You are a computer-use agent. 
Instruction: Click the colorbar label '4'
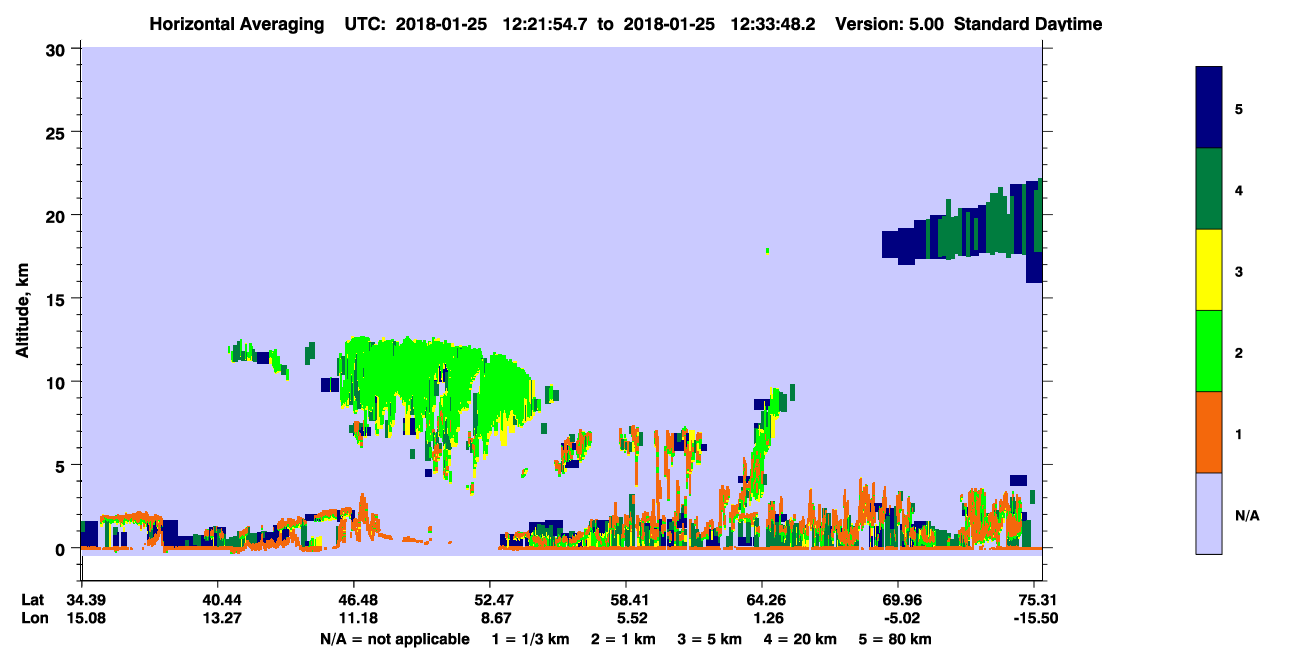click(x=1239, y=189)
